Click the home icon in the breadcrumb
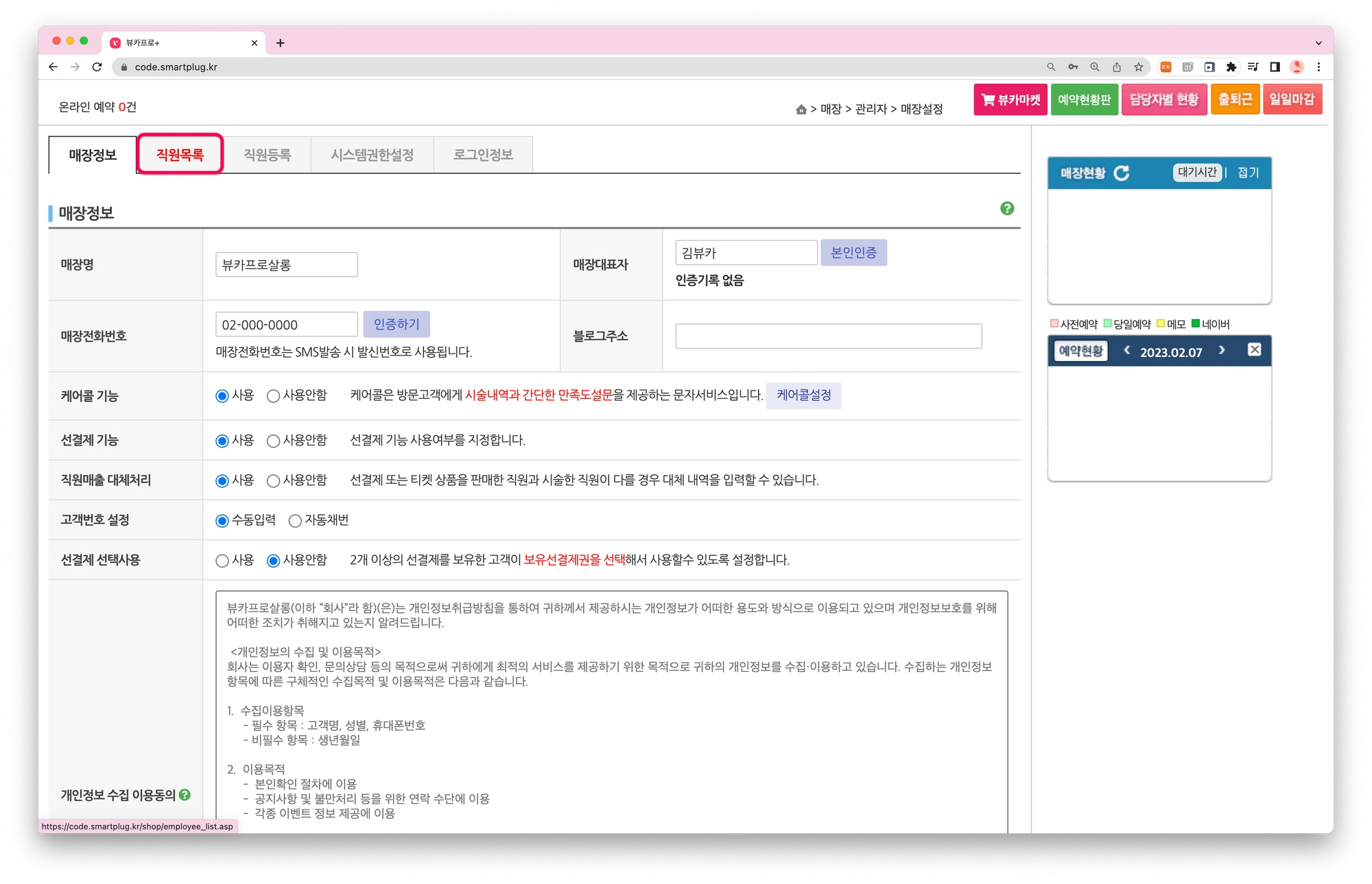The image size is (1372, 884). [x=801, y=109]
